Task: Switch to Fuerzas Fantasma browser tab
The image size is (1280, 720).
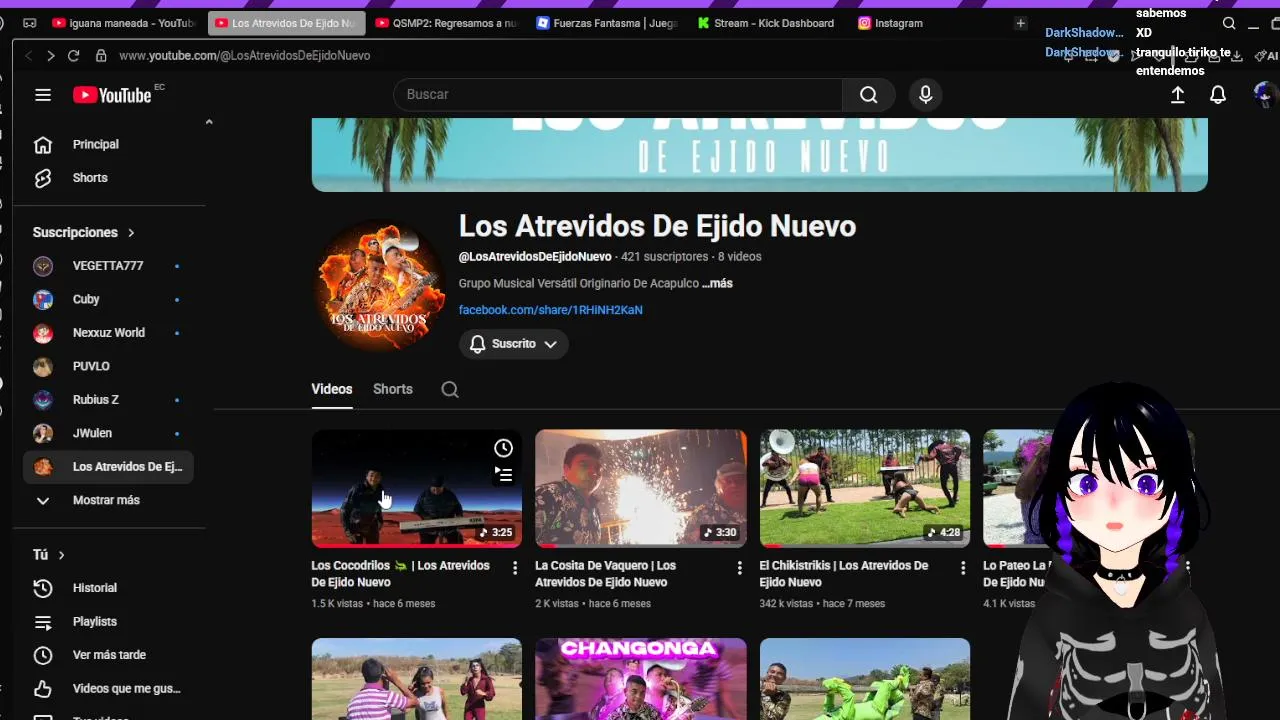Action: (x=608, y=23)
